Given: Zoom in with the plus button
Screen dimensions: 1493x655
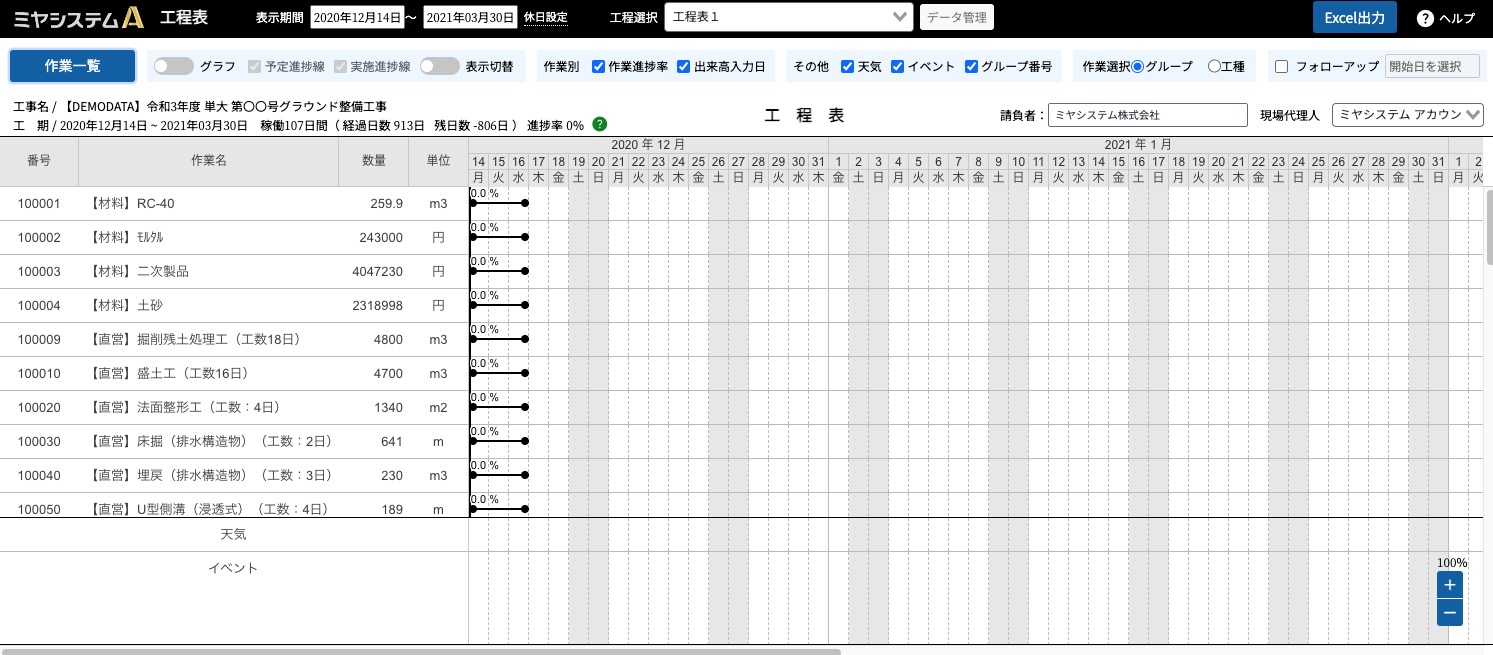Looking at the screenshot, I should (1450, 585).
